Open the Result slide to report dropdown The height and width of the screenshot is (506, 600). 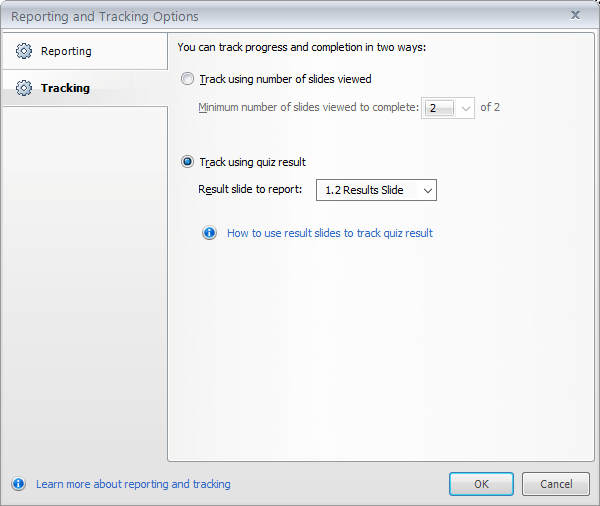click(376, 190)
